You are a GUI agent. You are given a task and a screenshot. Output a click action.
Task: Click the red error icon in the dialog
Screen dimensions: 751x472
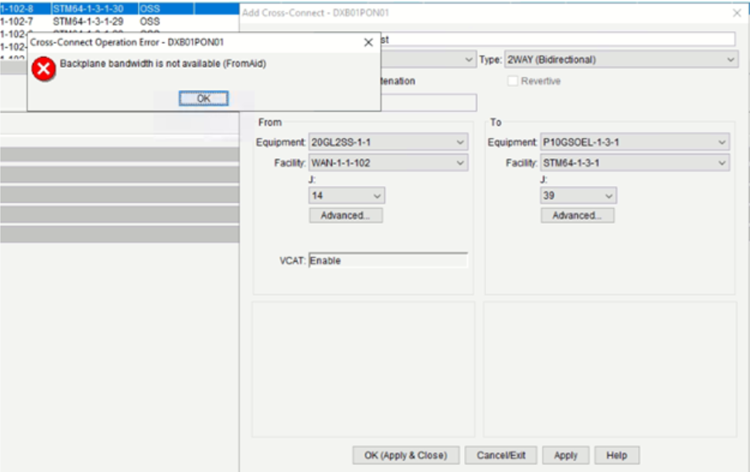[x=43, y=69]
